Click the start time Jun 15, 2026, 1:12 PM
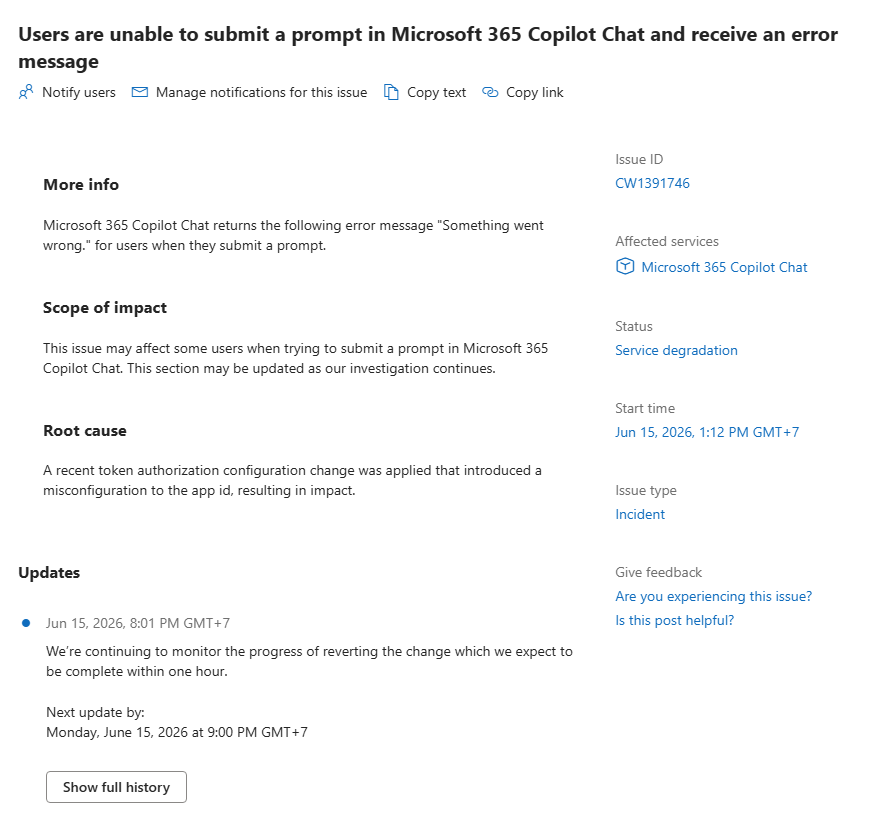 click(x=707, y=432)
